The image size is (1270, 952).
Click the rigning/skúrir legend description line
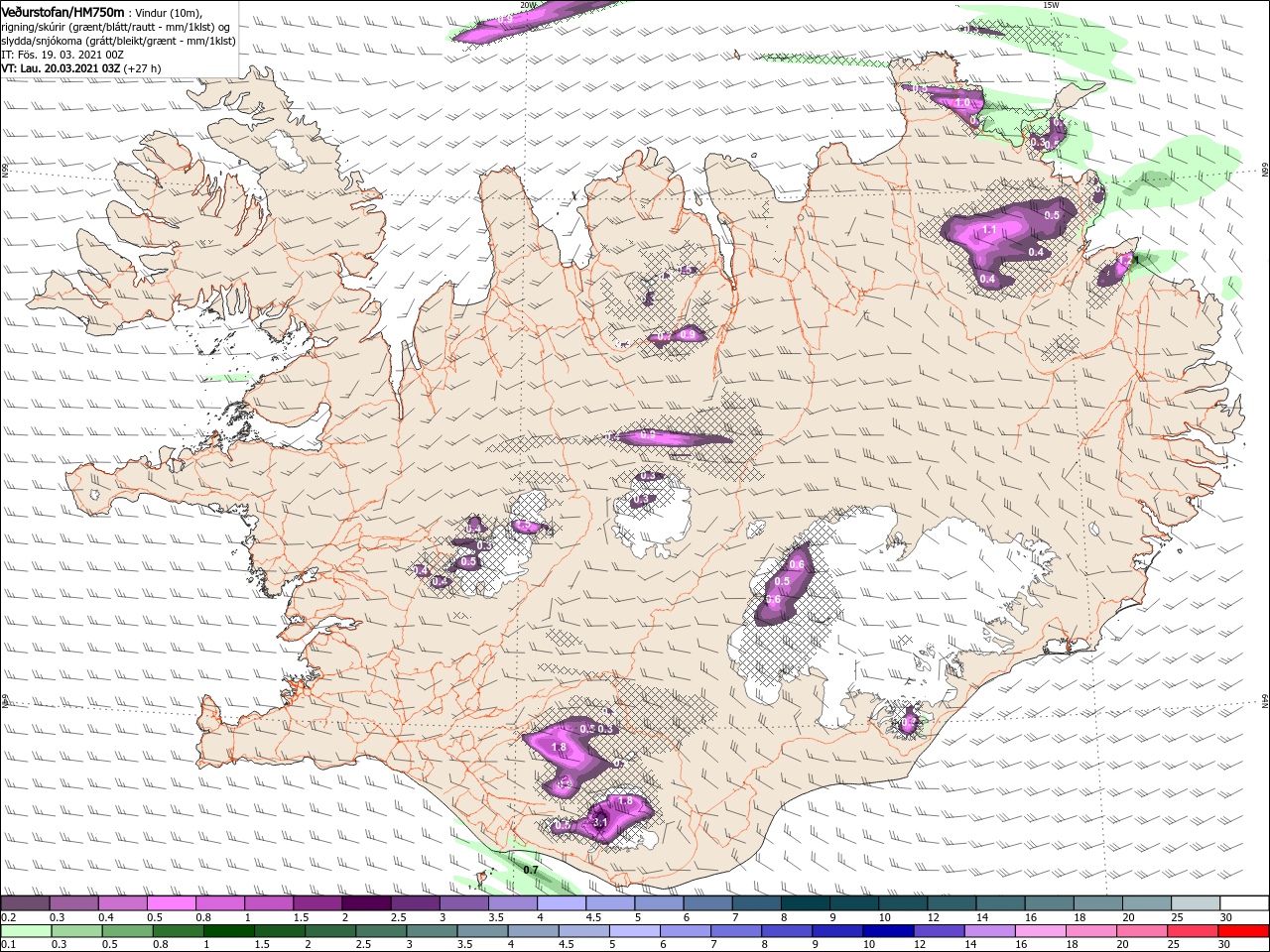click(116, 27)
